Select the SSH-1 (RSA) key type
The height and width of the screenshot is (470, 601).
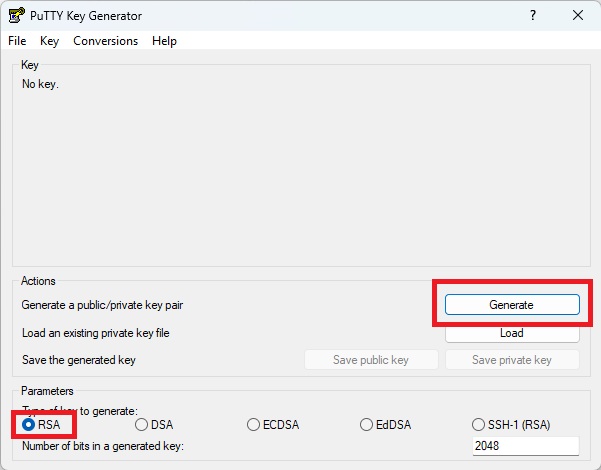[511, 425]
